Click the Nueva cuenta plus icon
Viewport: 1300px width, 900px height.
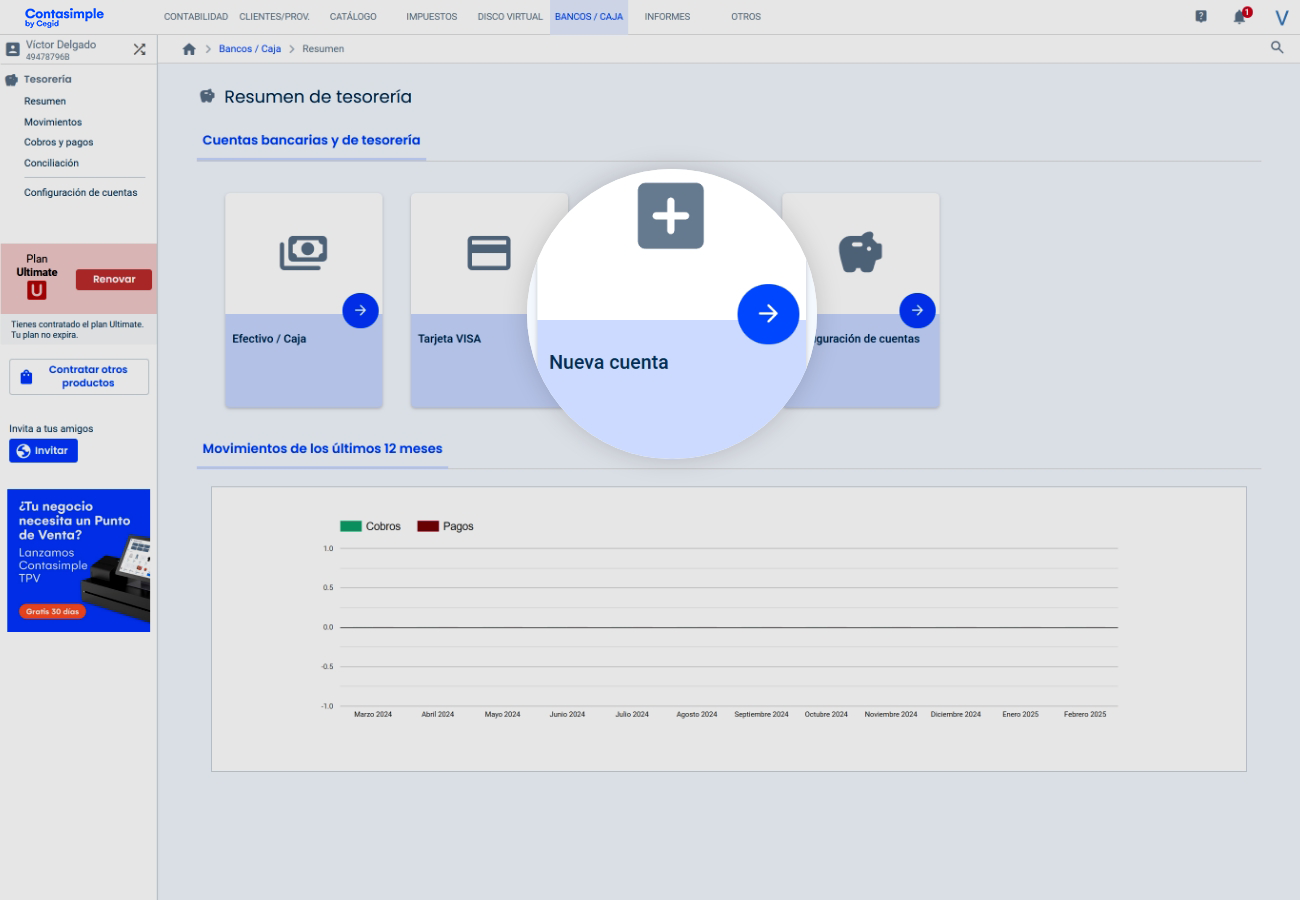(x=671, y=215)
